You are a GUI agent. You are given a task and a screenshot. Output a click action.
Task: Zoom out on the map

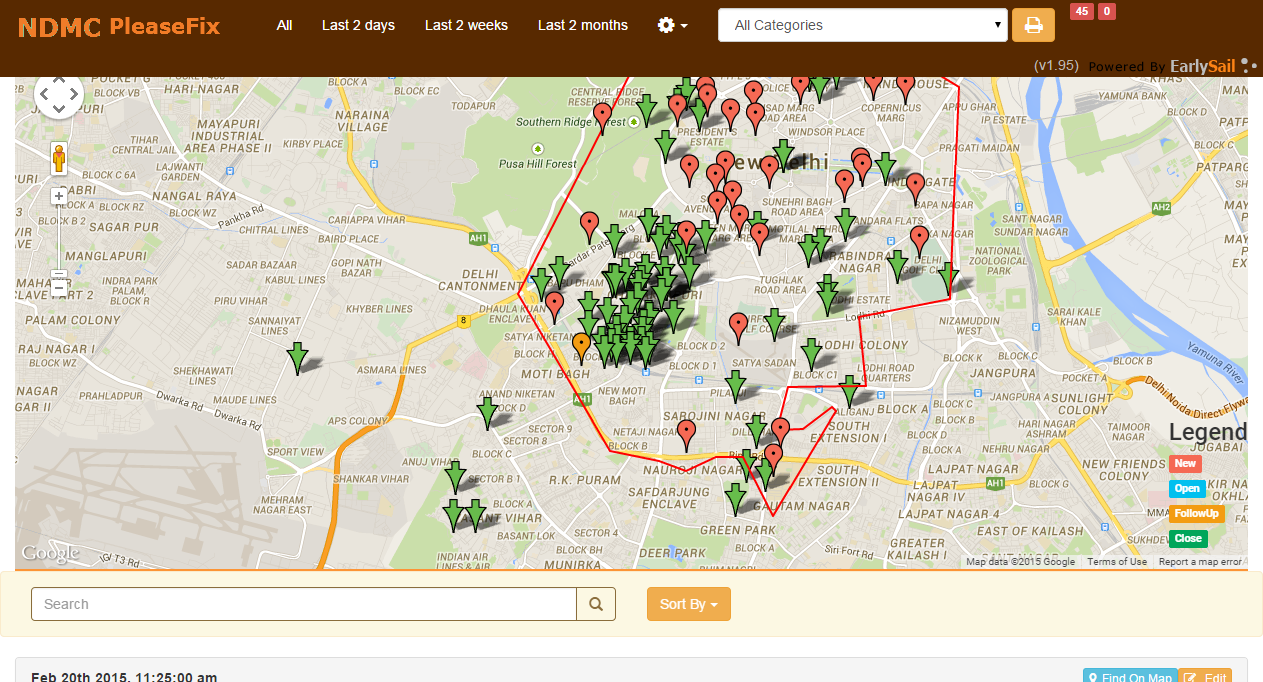[59, 288]
